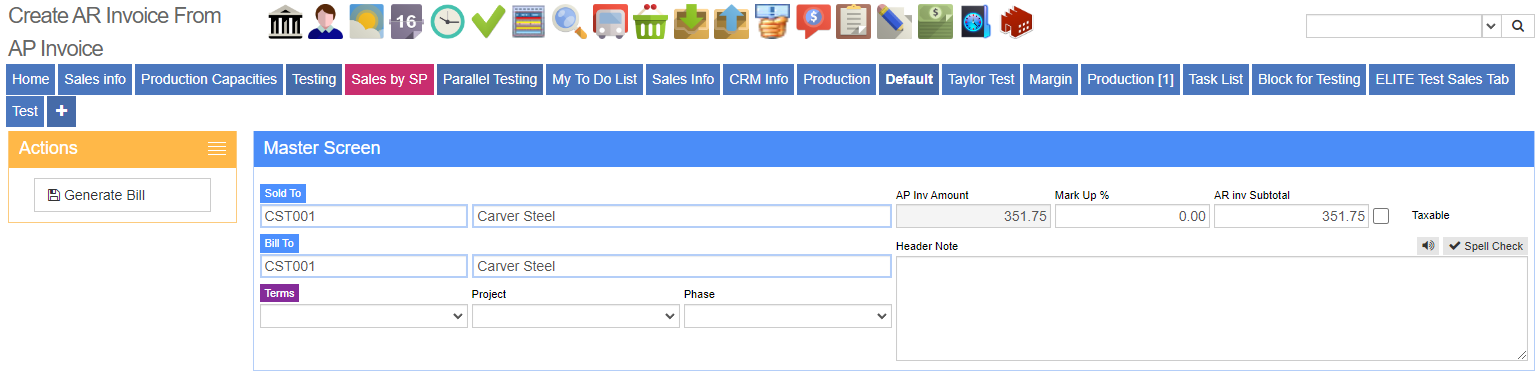This screenshot has height=375, width=1539.
Task: Activate the speaker icon above Header Note
Action: click(x=1428, y=246)
